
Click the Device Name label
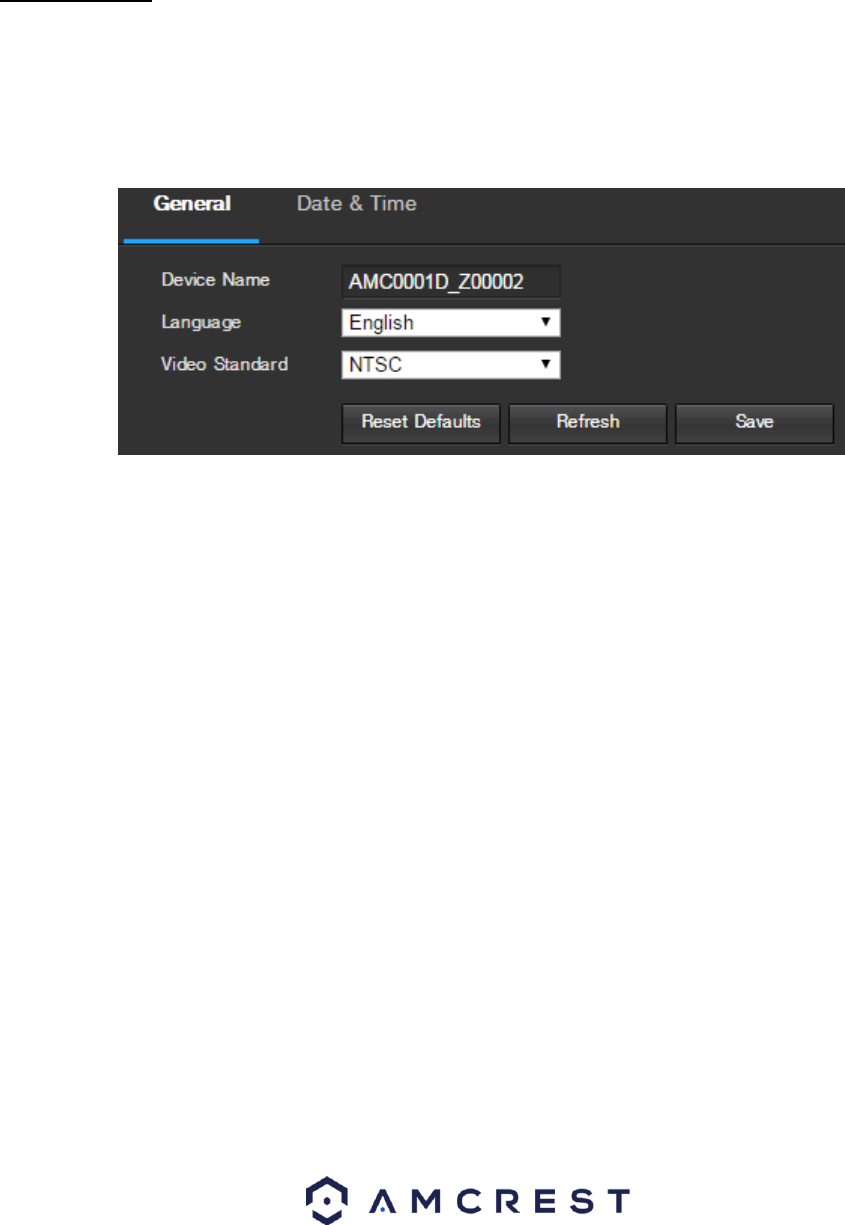[x=216, y=280]
